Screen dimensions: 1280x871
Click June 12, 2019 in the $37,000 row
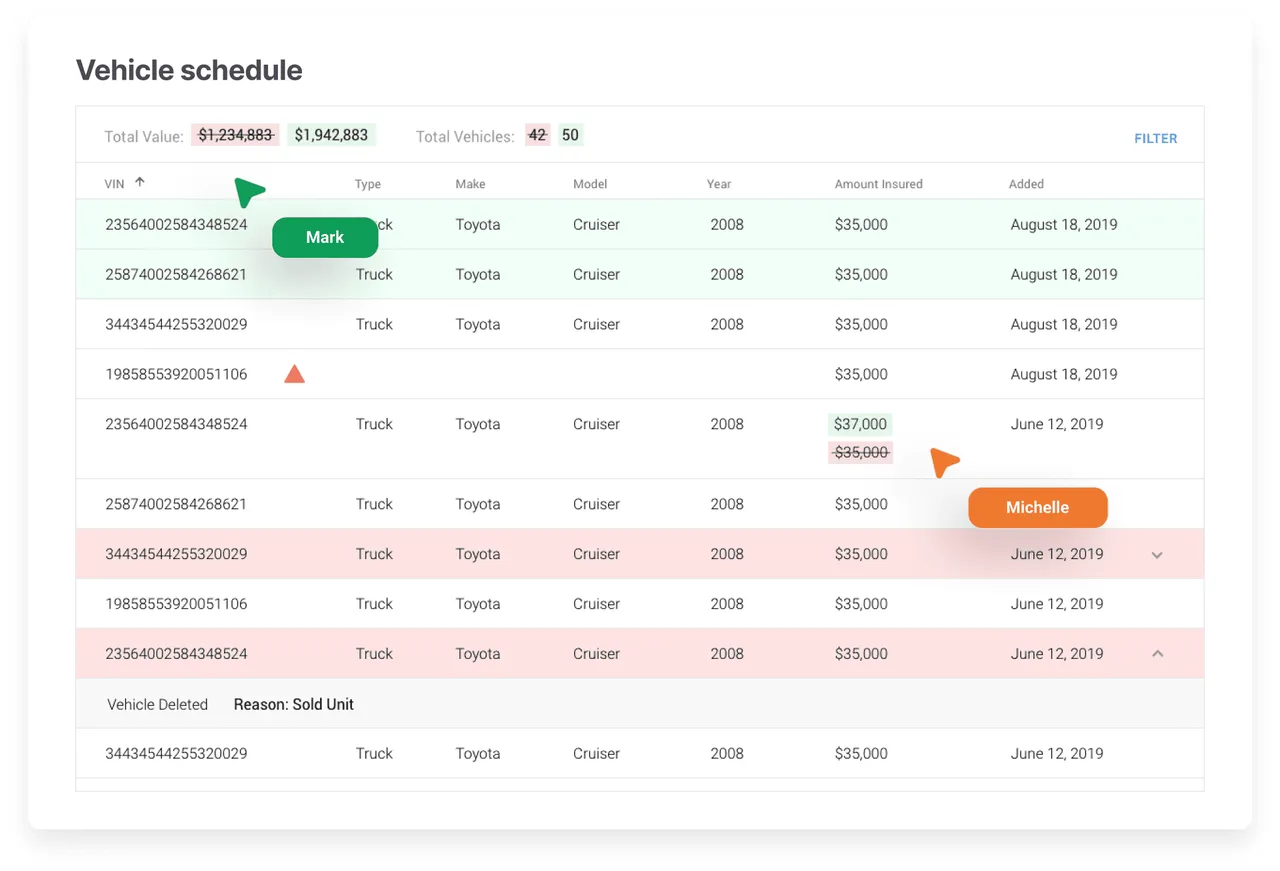tap(1057, 424)
